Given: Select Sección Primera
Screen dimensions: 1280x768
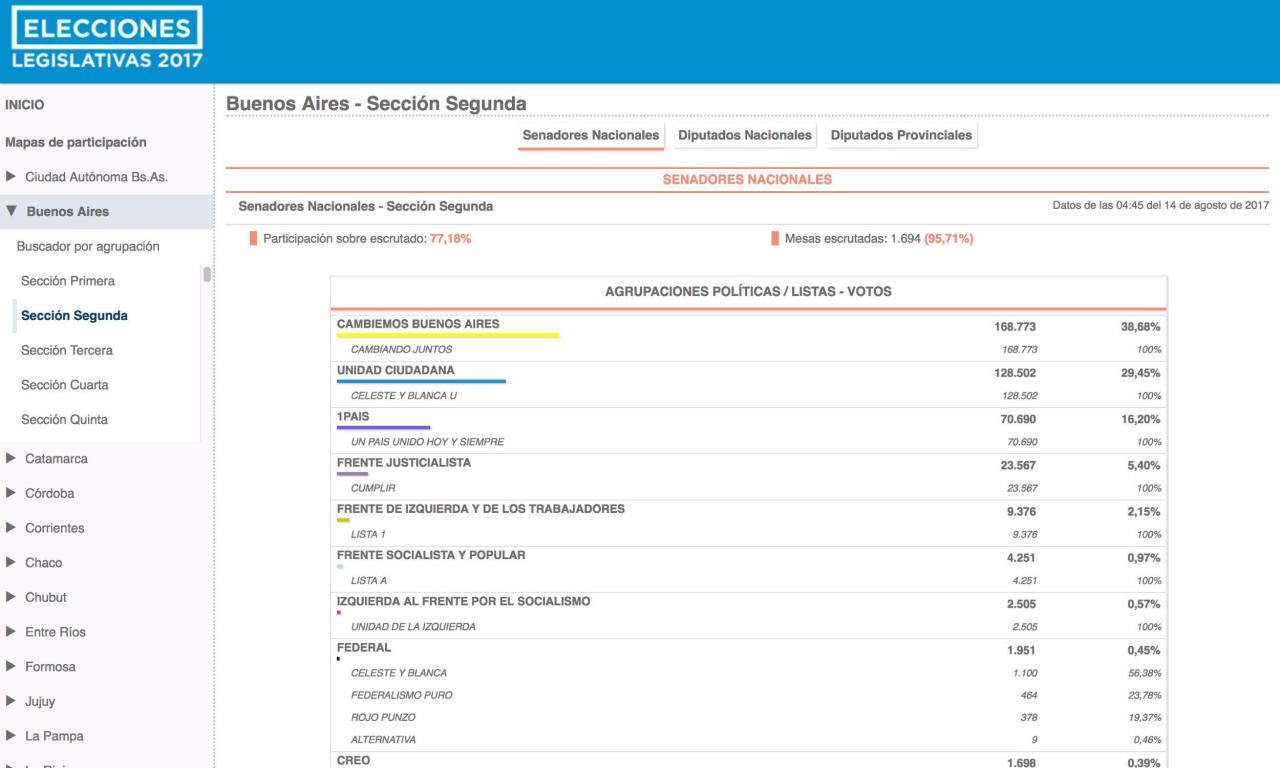Looking at the screenshot, I should pyautogui.click(x=68, y=281).
